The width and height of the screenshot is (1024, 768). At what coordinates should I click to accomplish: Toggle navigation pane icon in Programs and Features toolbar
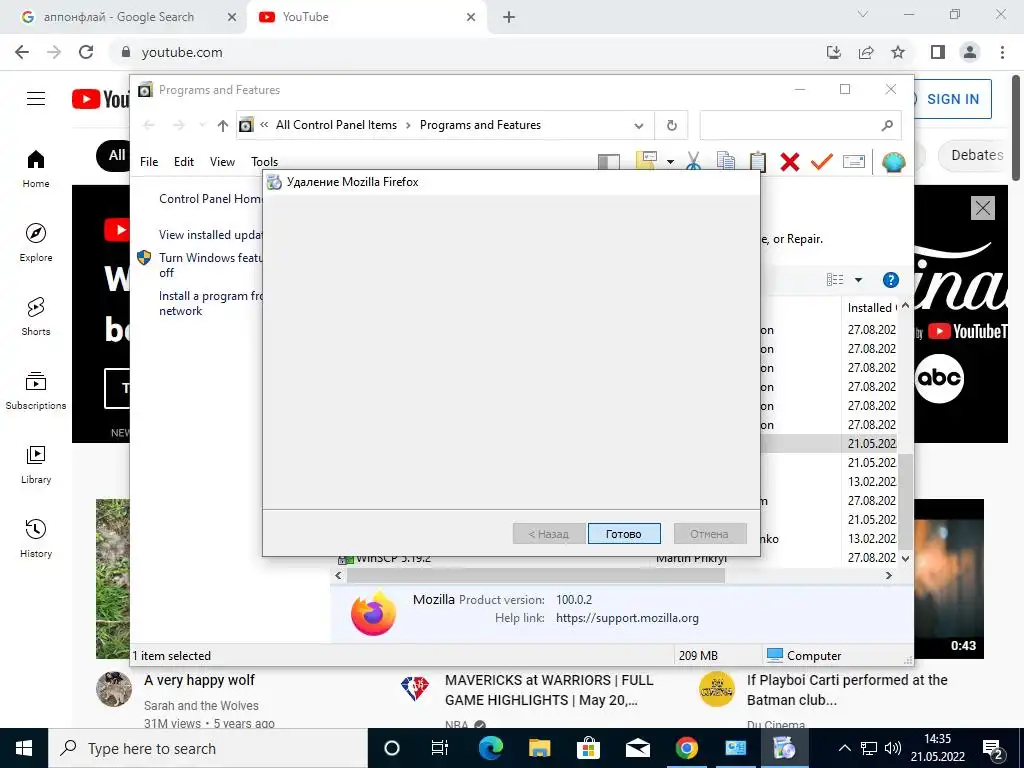[608, 161]
